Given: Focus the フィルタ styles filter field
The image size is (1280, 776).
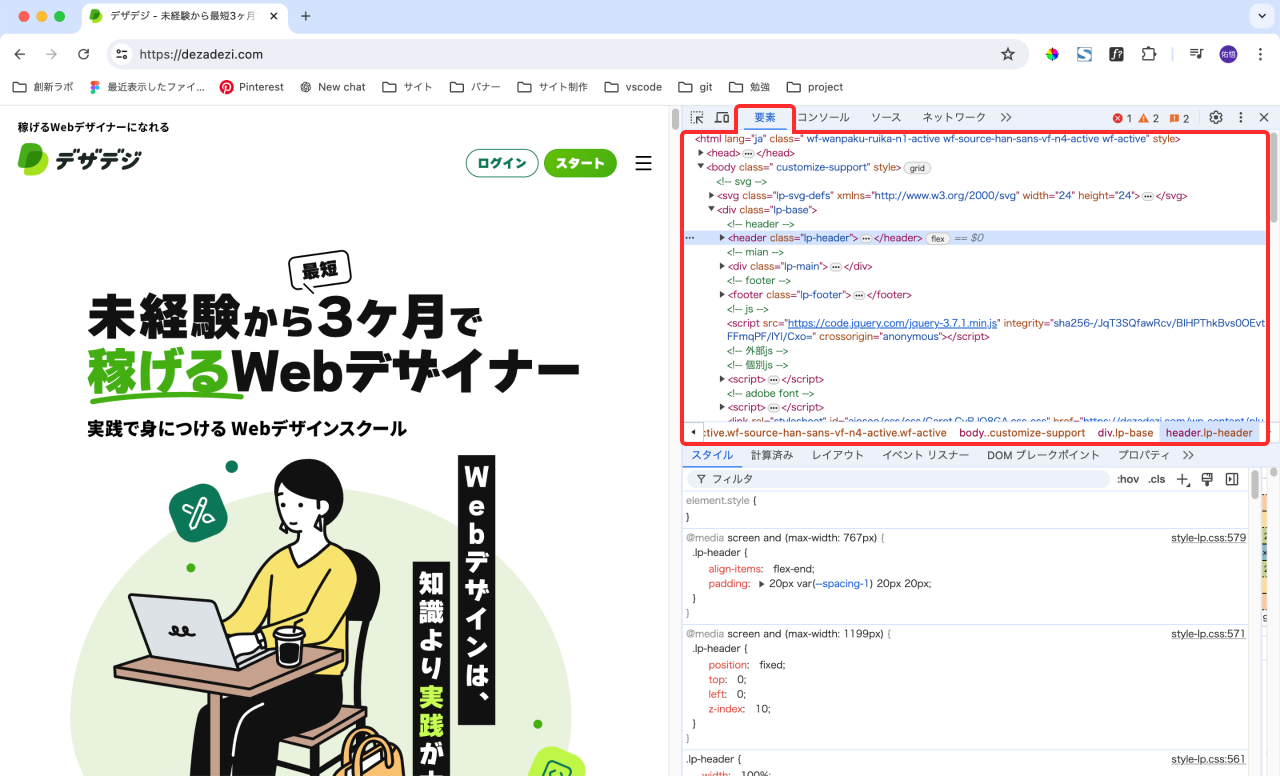Looking at the screenshot, I should click(x=900, y=480).
